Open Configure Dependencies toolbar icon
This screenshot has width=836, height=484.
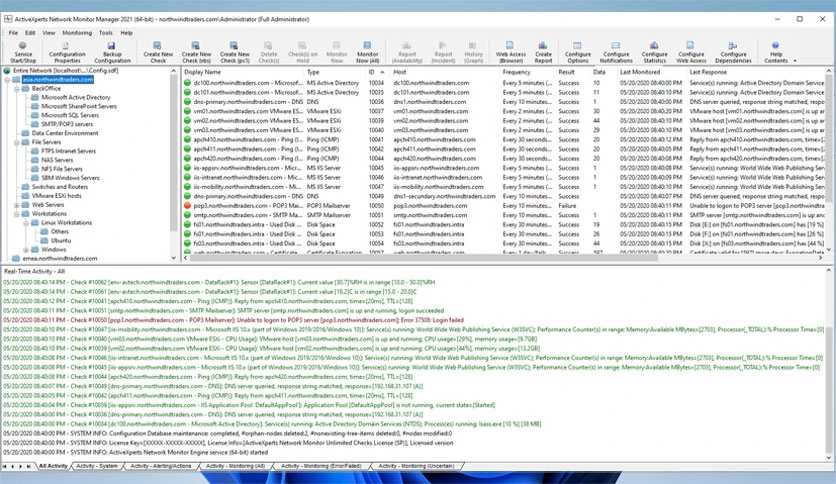[x=733, y=46]
